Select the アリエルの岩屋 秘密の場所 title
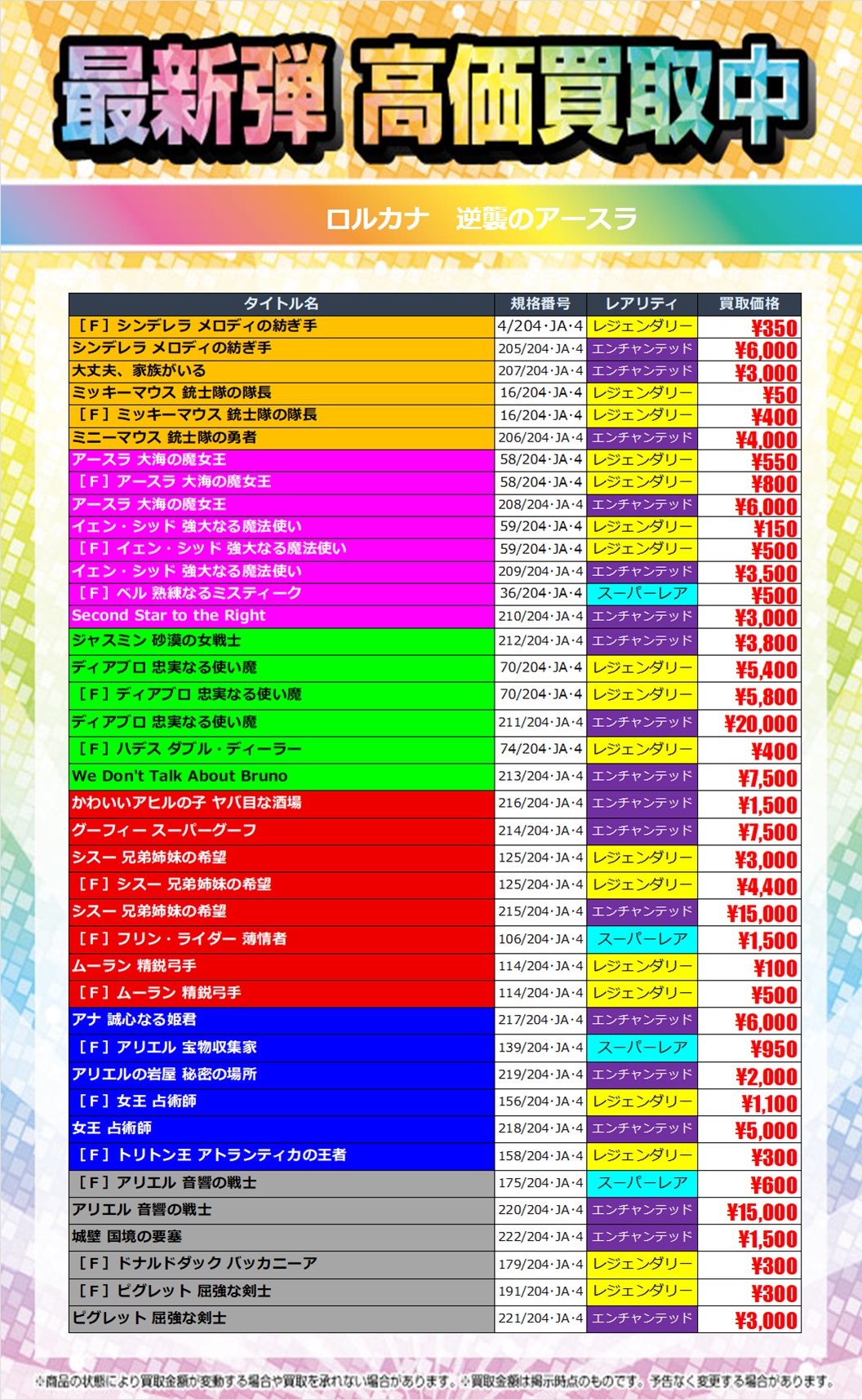Viewport: 862px width, 1400px height. (x=164, y=1074)
